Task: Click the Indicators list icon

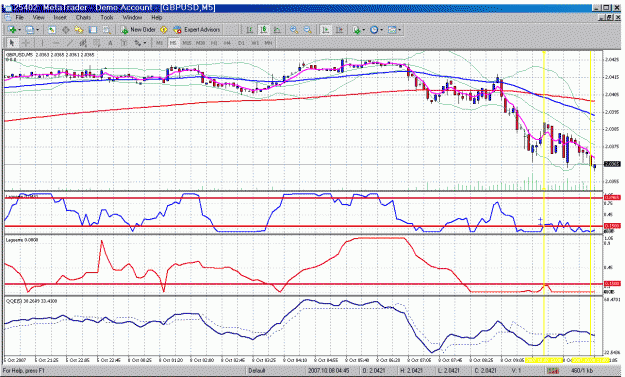Action: (356, 29)
